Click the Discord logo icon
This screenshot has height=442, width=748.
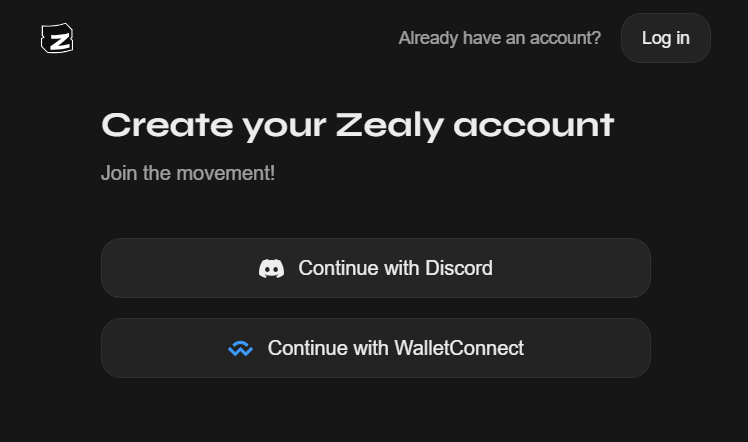click(271, 268)
